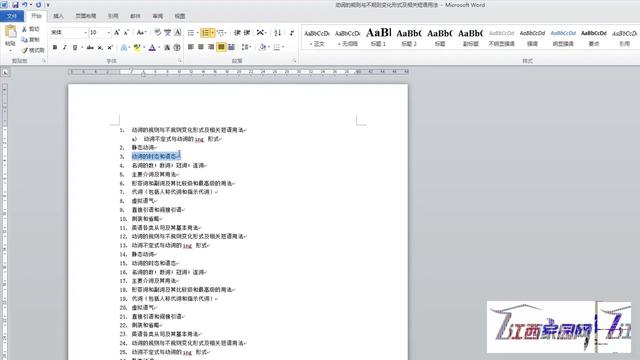Open the line spacing dropdown
This screenshot has height=360, width=640.
pos(246,47)
